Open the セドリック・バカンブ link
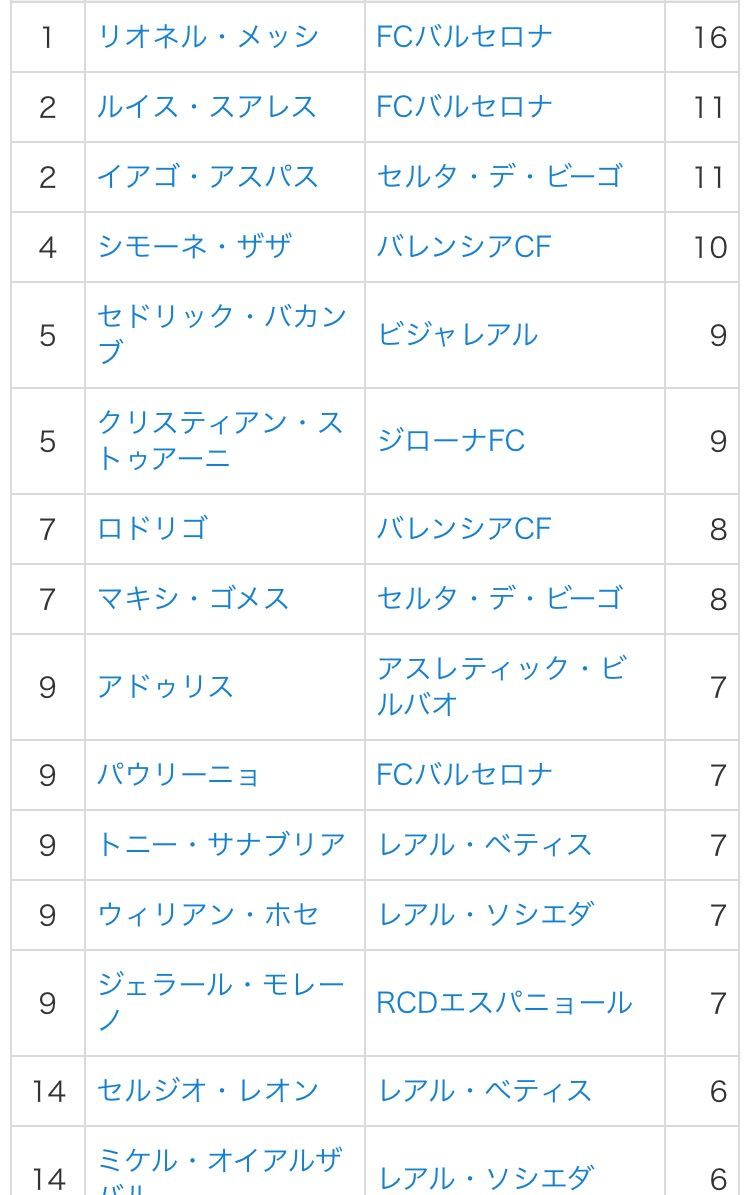The width and height of the screenshot is (750, 1195). tap(221, 317)
